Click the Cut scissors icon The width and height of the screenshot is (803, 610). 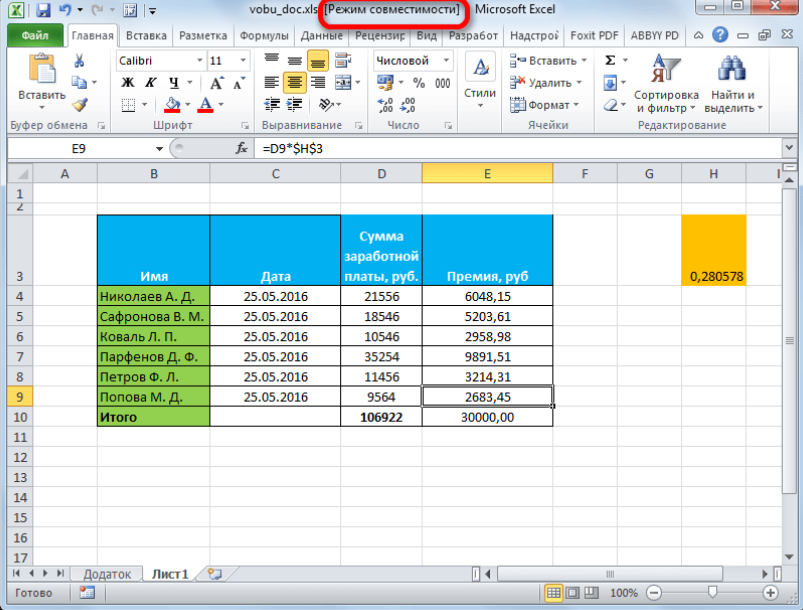(81, 61)
